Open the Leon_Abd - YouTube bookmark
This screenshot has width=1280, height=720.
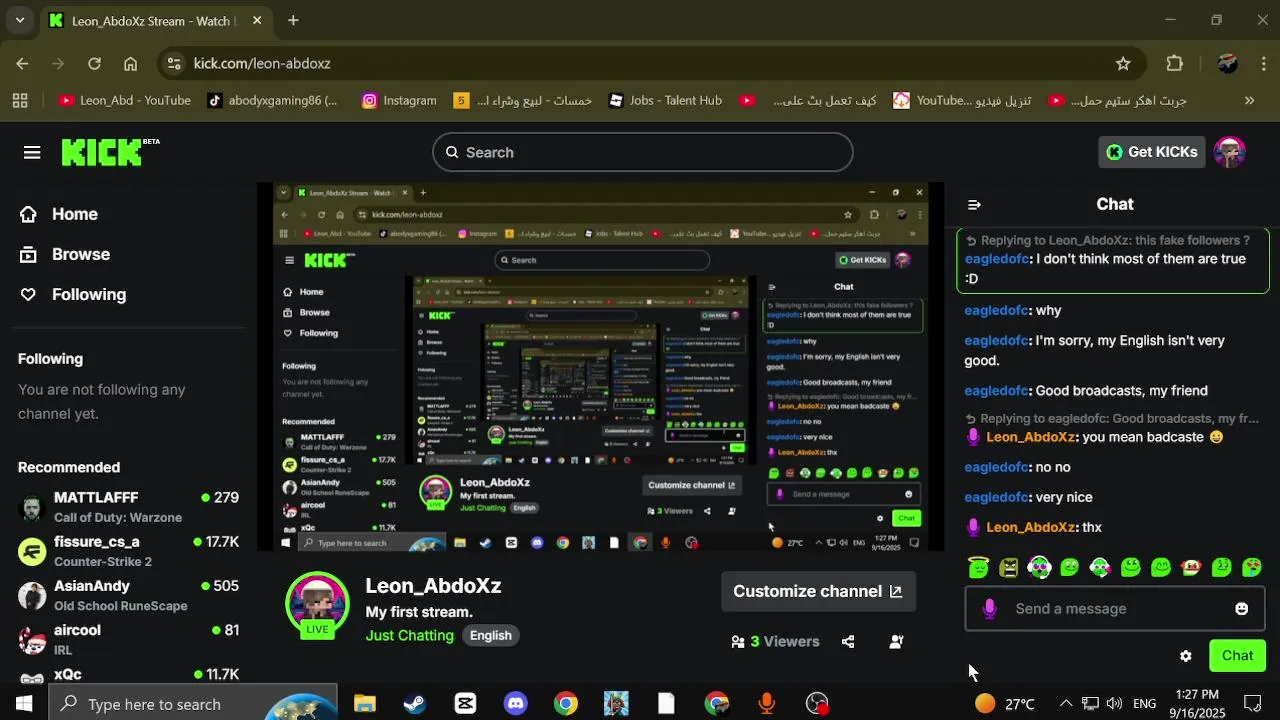[x=125, y=100]
